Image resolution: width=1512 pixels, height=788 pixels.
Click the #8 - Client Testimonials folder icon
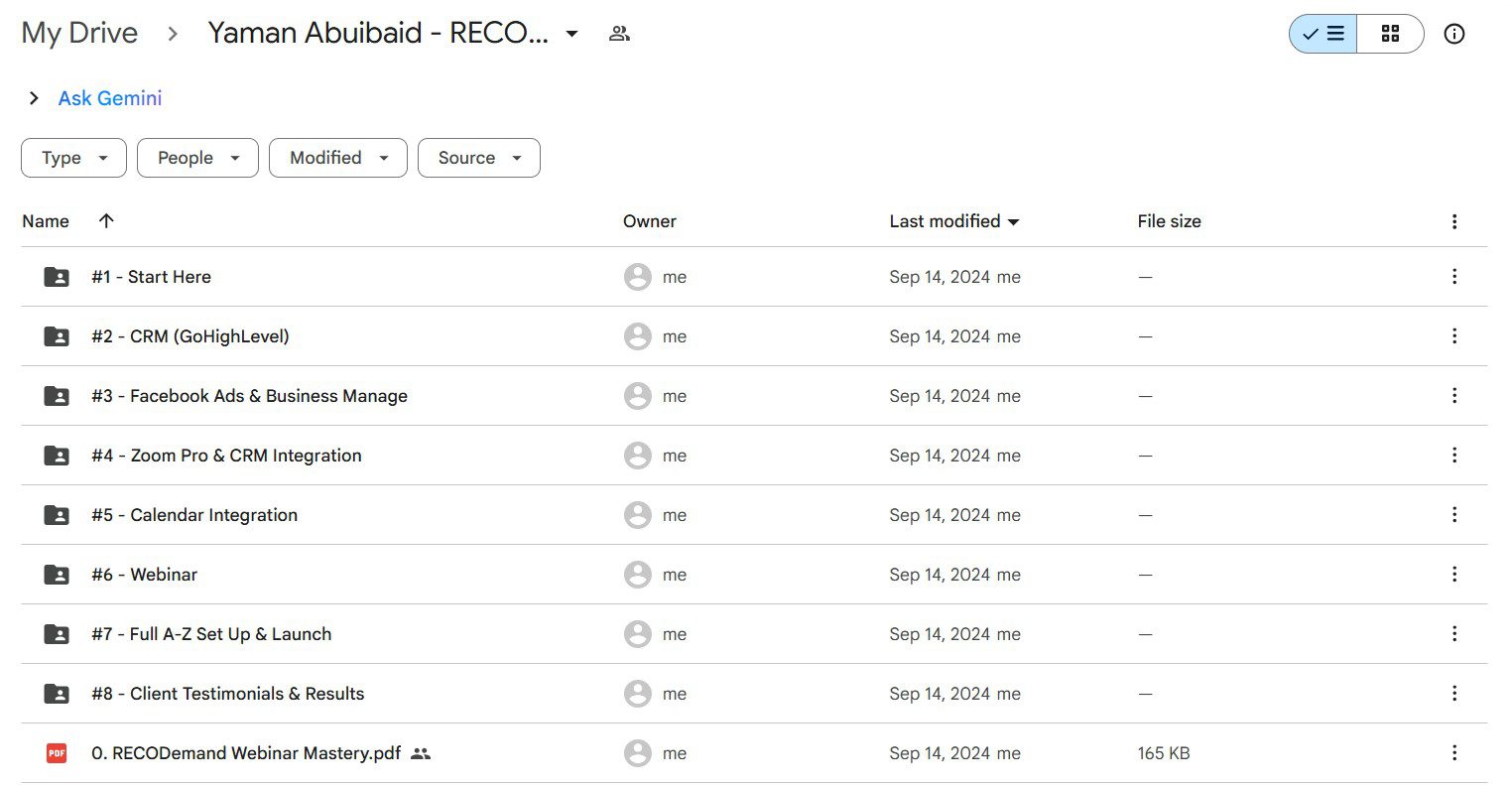point(57,694)
